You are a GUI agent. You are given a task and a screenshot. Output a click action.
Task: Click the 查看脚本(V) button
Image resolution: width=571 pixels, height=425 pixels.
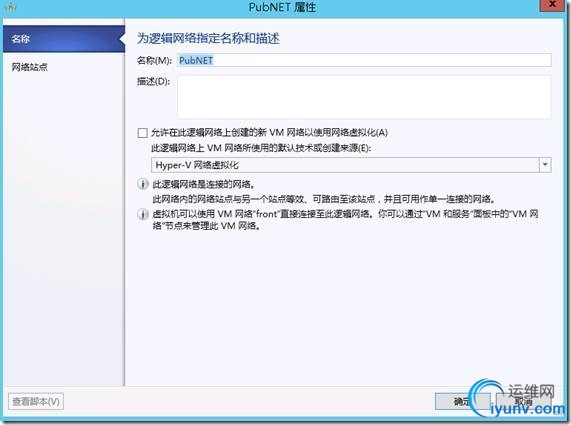pos(36,401)
